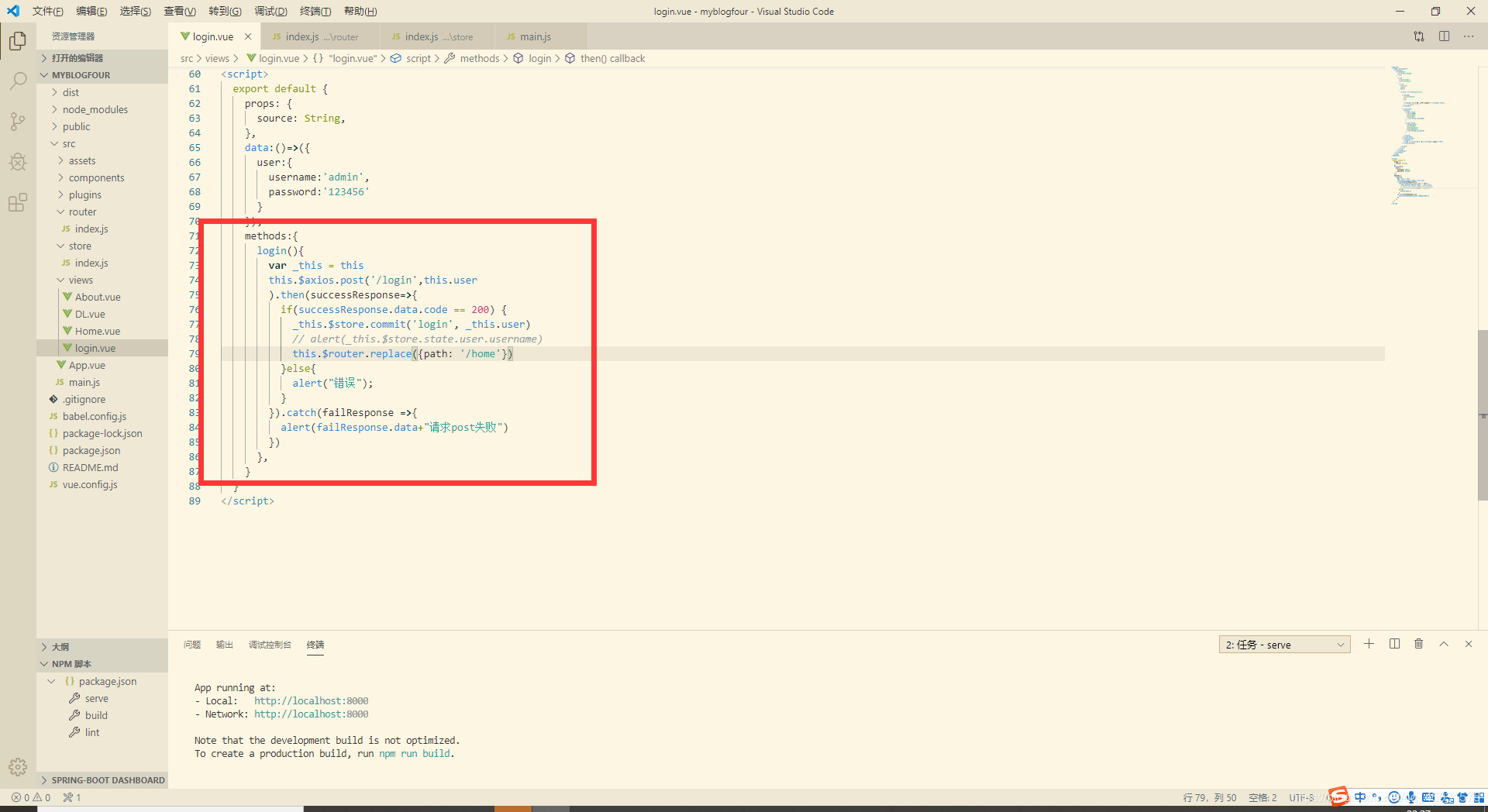Open the Extensions view
This screenshot has width=1488, height=812.
(18, 202)
